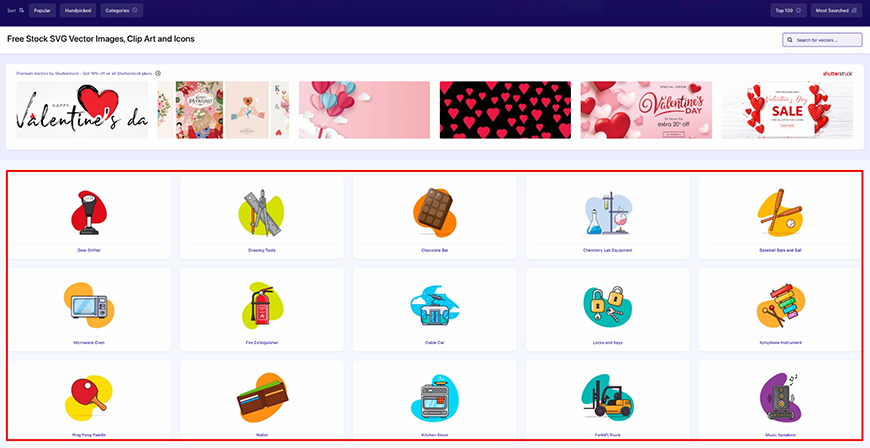Switch to the Handpicked tab

point(78,11)
